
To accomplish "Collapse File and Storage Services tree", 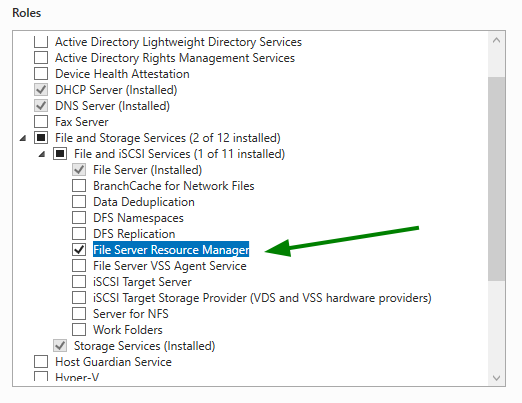I will tap(23, 138).
